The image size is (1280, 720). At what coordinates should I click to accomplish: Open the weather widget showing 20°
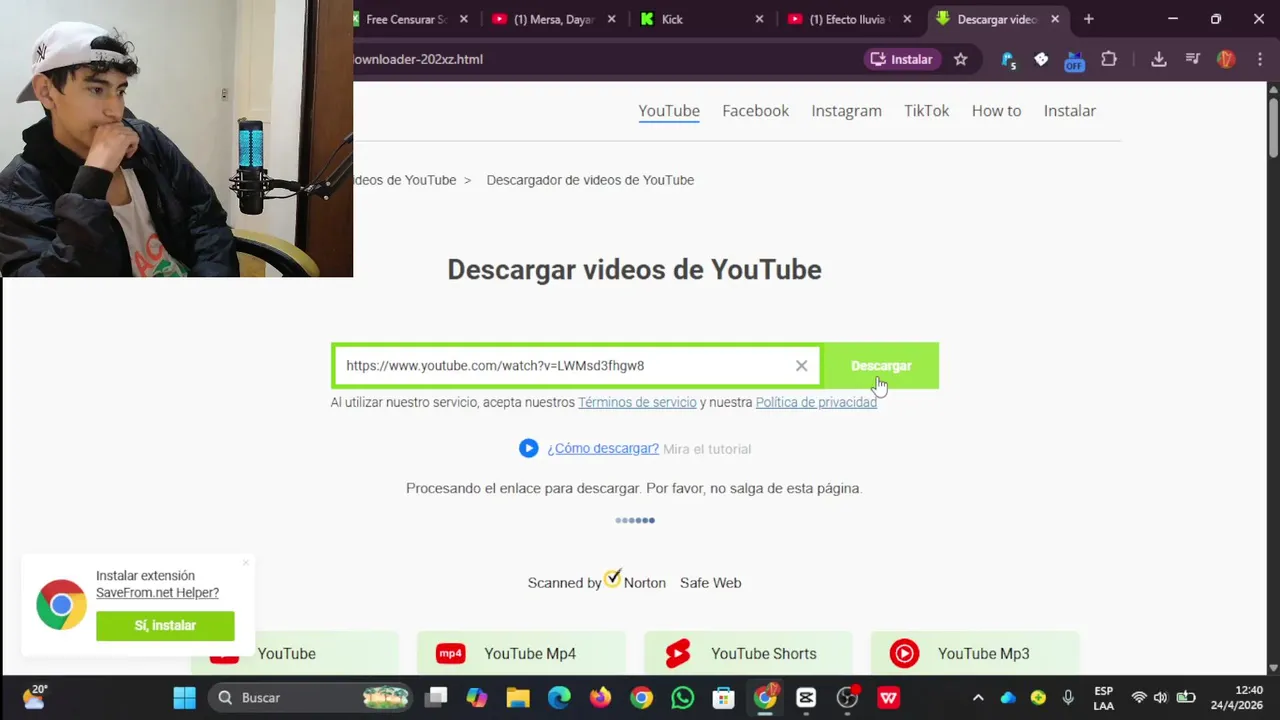pyautogui.click(x=35, y=697)
